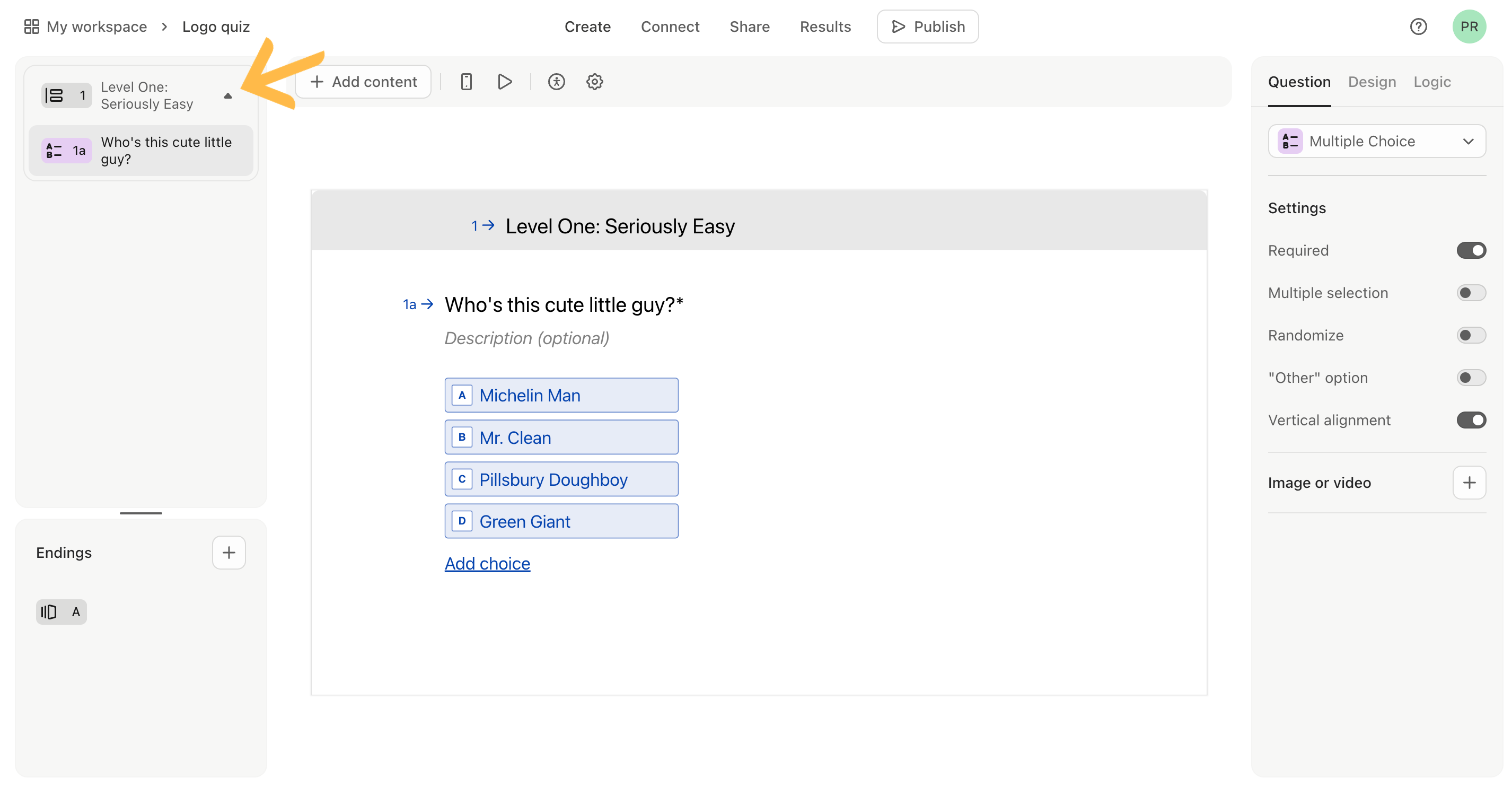Select Level One: Seriously Easy sidebar item
This screenshot has width=1512, height=787.
coord(141,95)
